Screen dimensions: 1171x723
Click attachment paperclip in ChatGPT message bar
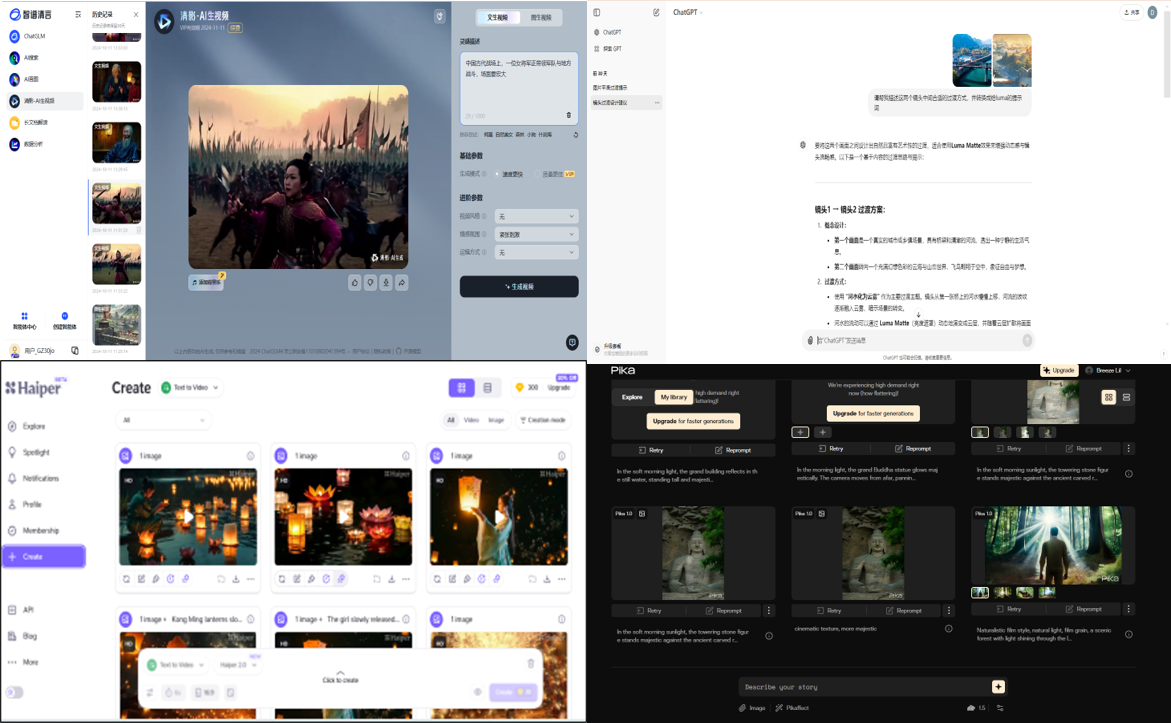tap(810, 341)
